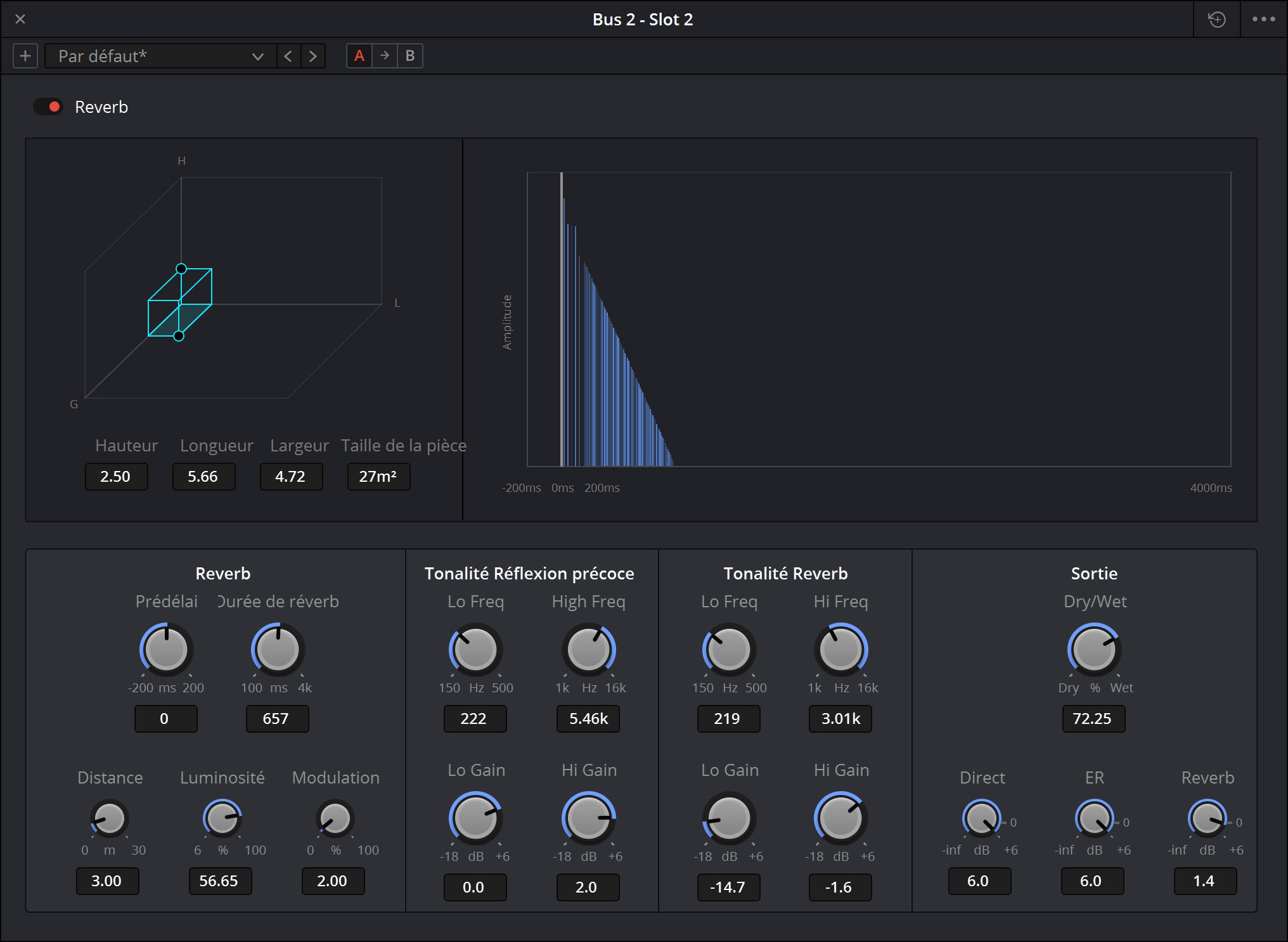
Task: Click the reset with history icon
Action: pyautogui.click(x=1216, y=19)
